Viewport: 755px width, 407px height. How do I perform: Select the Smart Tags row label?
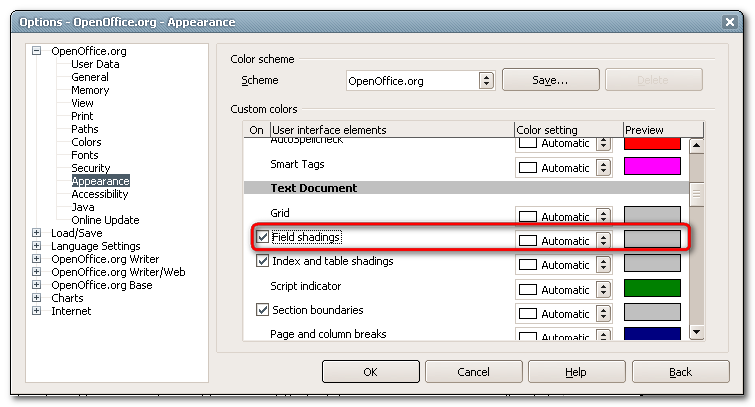[297, 164]
